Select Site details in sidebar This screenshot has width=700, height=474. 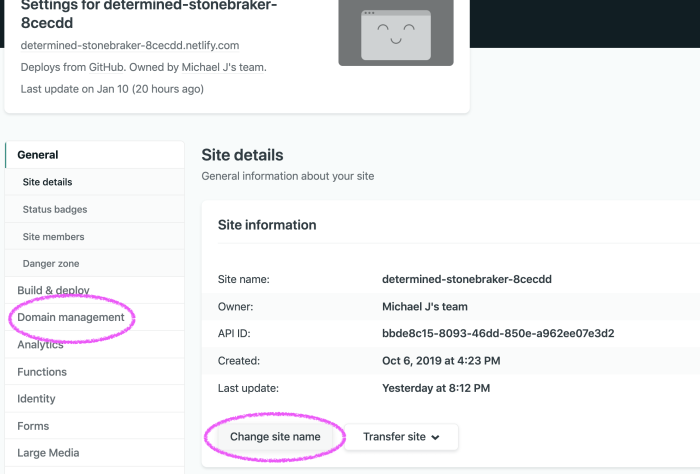[94, 182]
